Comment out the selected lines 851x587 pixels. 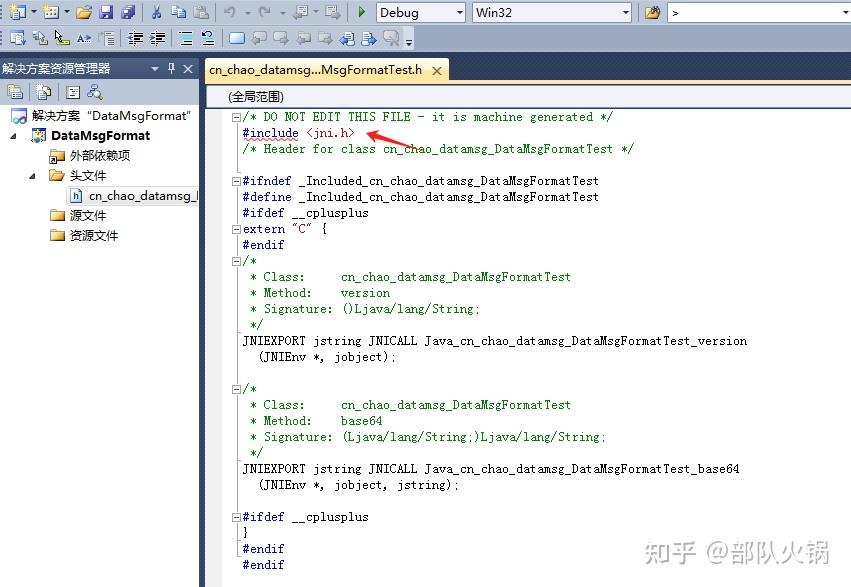(x=185, y=37)
